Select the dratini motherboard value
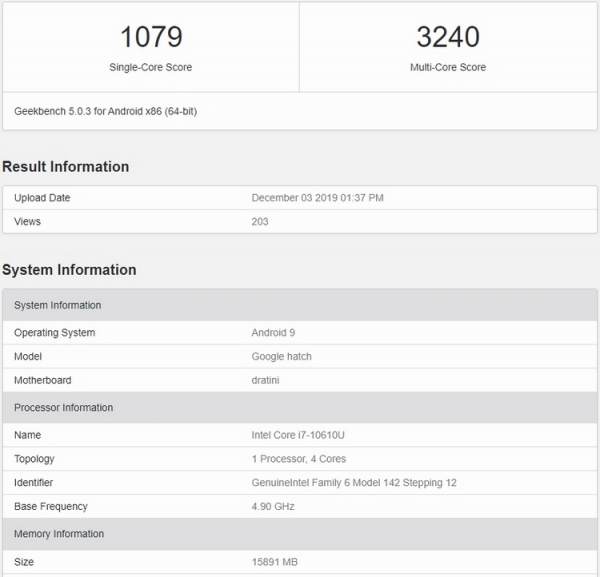This screenshot has height=577, width=600. [266, 380]
